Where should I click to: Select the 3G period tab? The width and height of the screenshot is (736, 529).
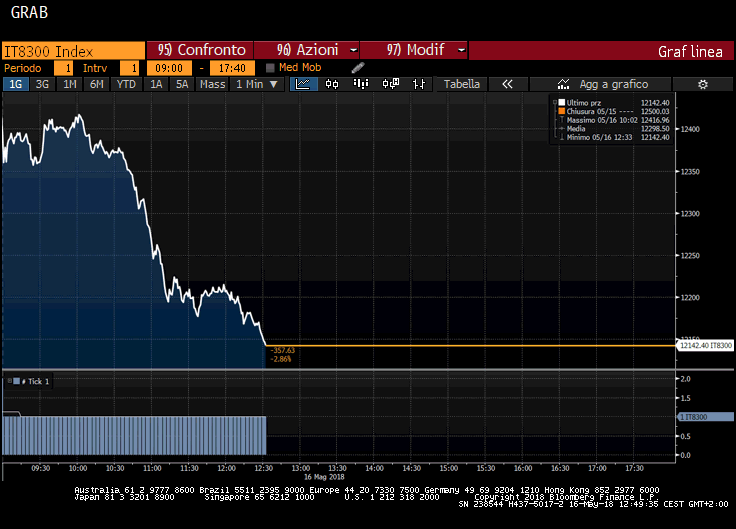[42, 84]
